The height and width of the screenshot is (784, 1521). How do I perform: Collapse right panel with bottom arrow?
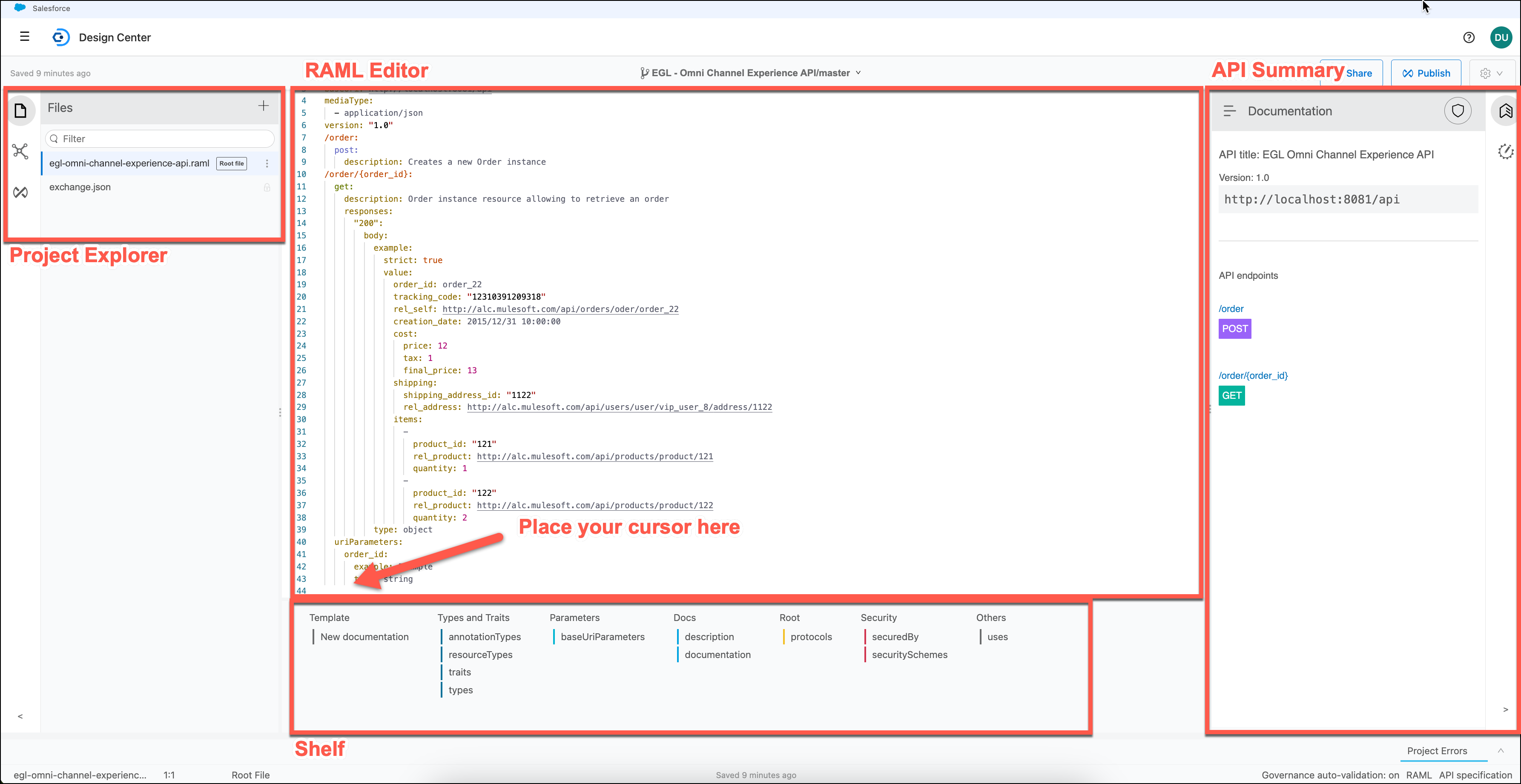[1505, 709]
